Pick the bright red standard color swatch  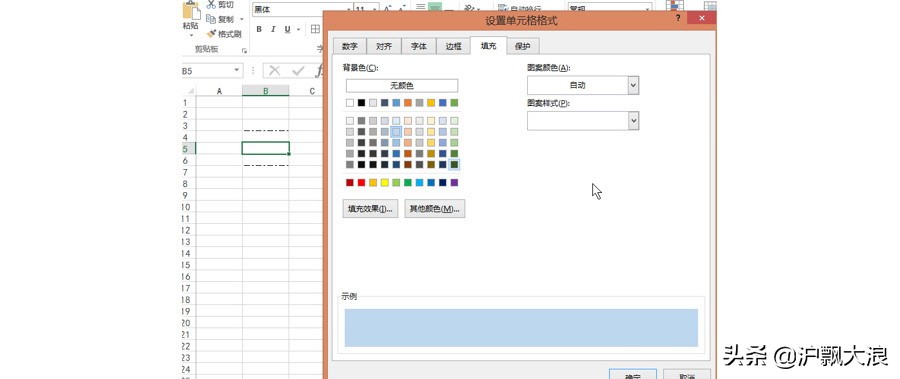(x=362, y=183)
